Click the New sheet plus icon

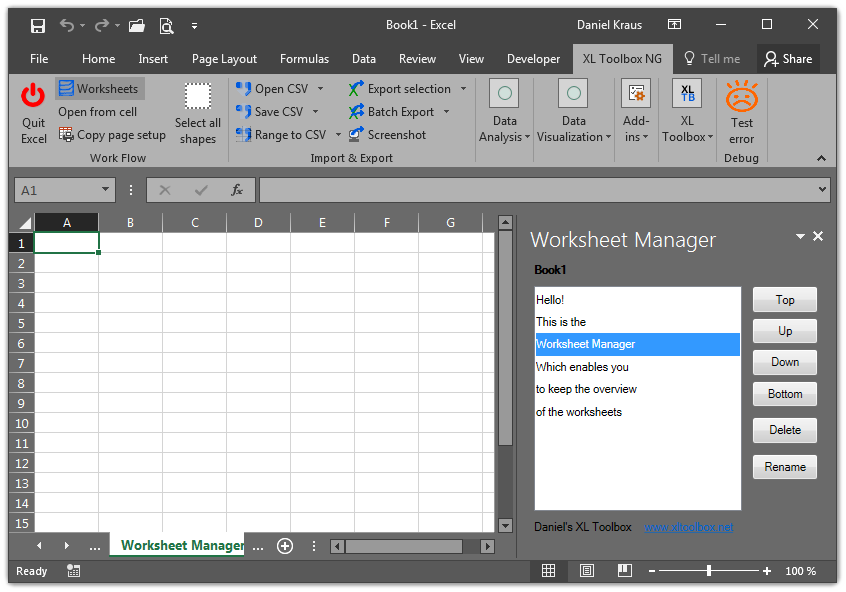click(x=285, y=546)
